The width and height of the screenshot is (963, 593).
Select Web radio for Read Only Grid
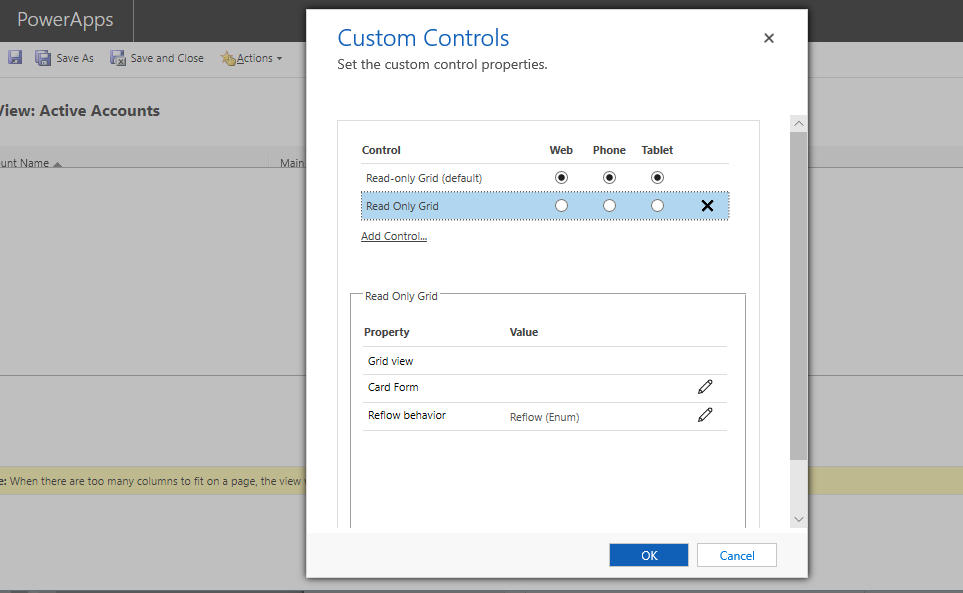point(561,206)
